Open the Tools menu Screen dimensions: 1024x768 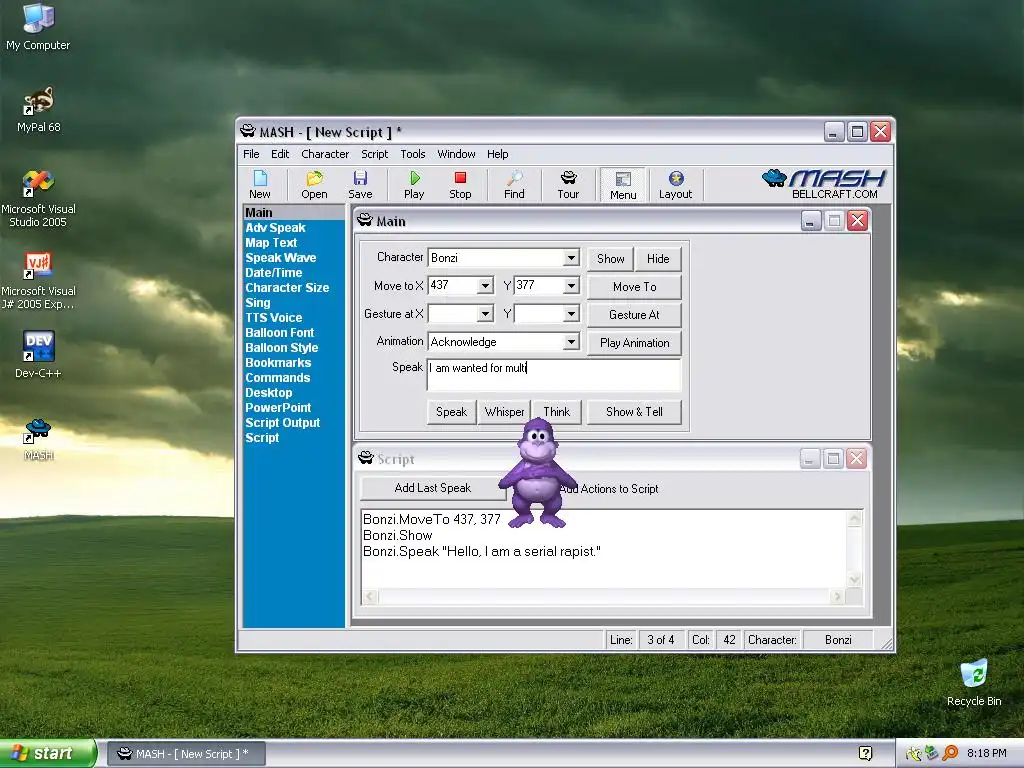[413, 154]
